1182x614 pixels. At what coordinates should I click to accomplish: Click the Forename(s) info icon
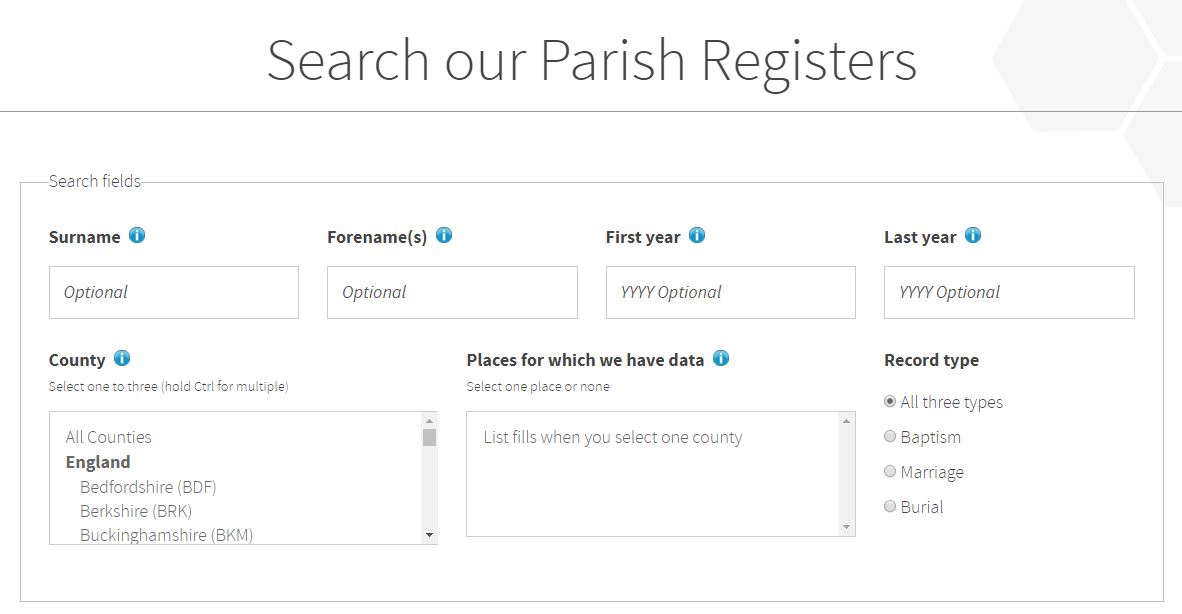444,236
